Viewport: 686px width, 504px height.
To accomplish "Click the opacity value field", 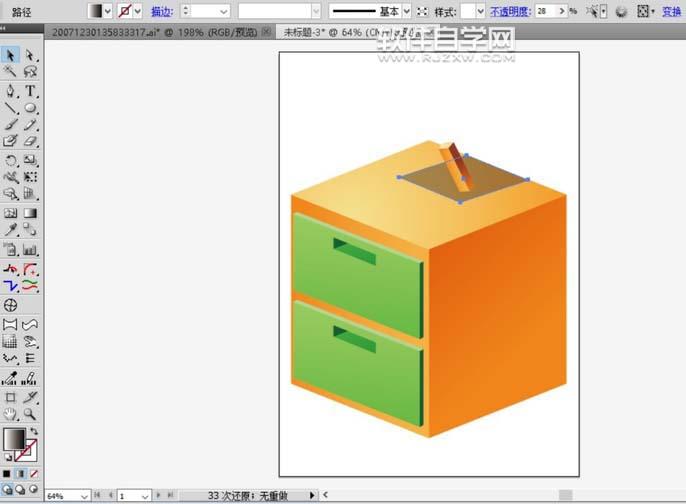I will [x=546, y=11].
